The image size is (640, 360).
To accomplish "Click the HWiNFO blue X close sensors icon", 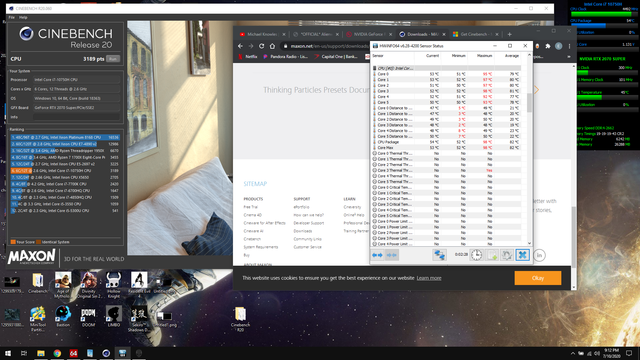I will pos(522,255).
